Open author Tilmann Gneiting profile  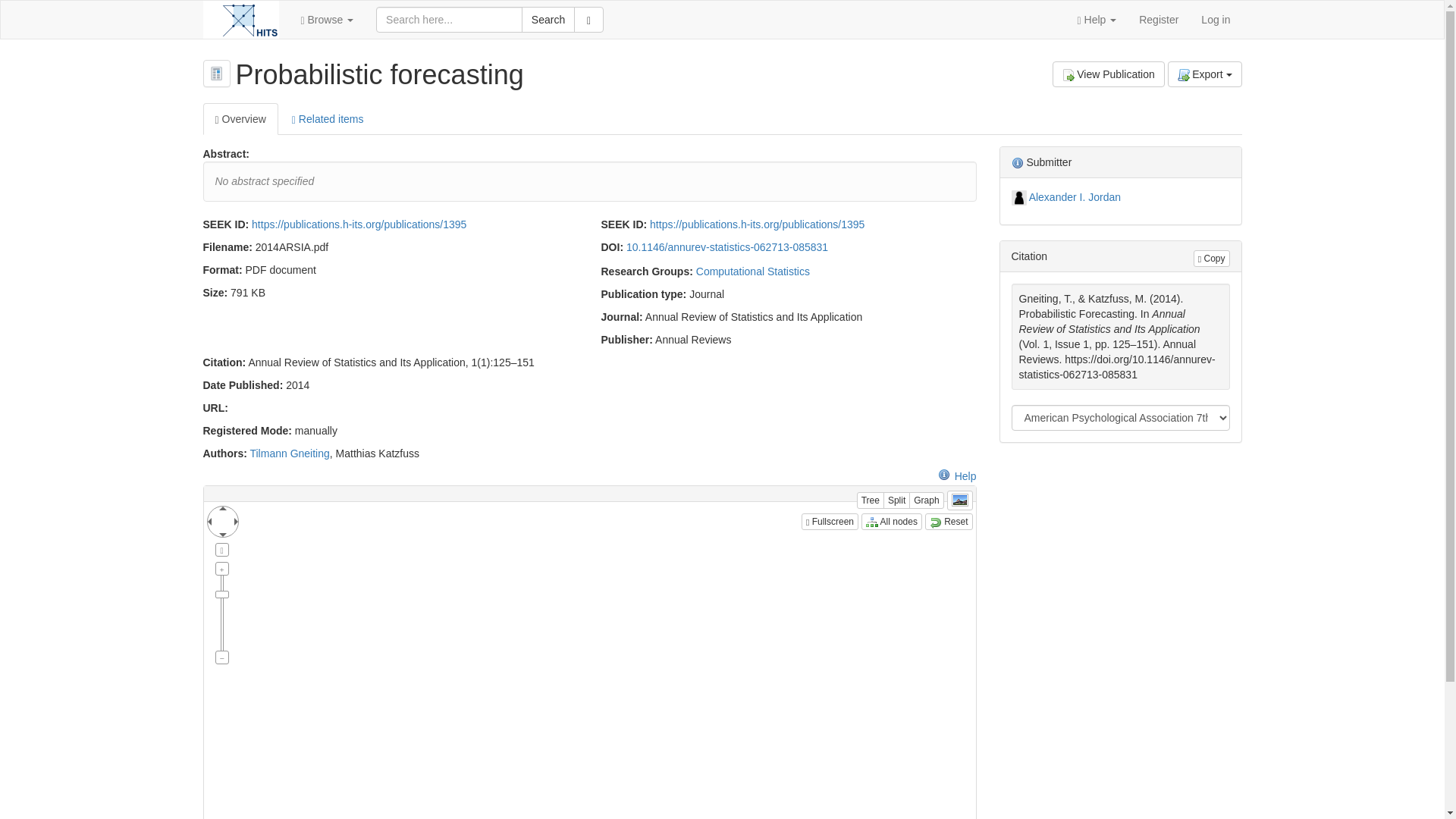coord(290,453)
